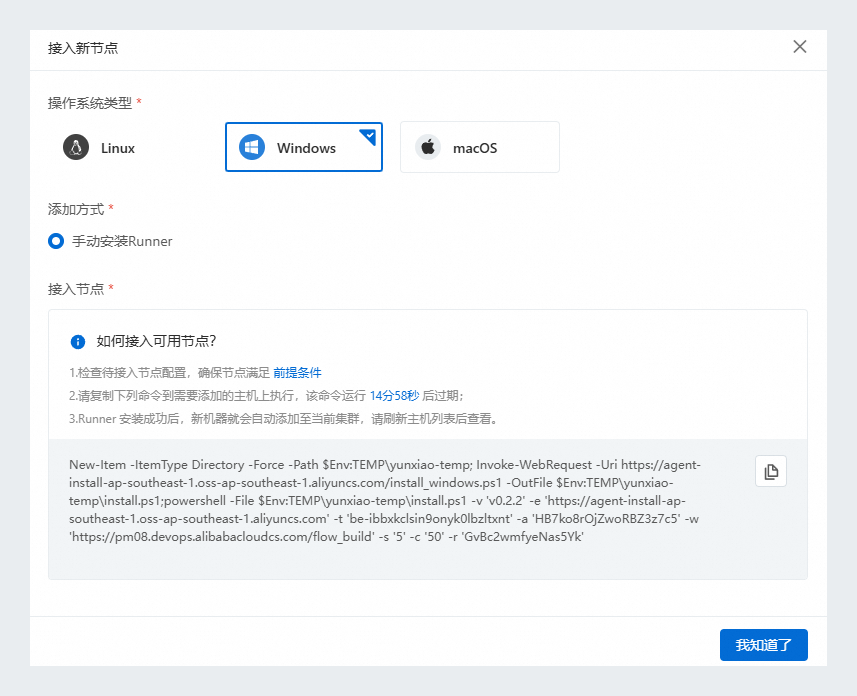
Task: Close the 接入新节点 dialog
Action: click(800, 47)
